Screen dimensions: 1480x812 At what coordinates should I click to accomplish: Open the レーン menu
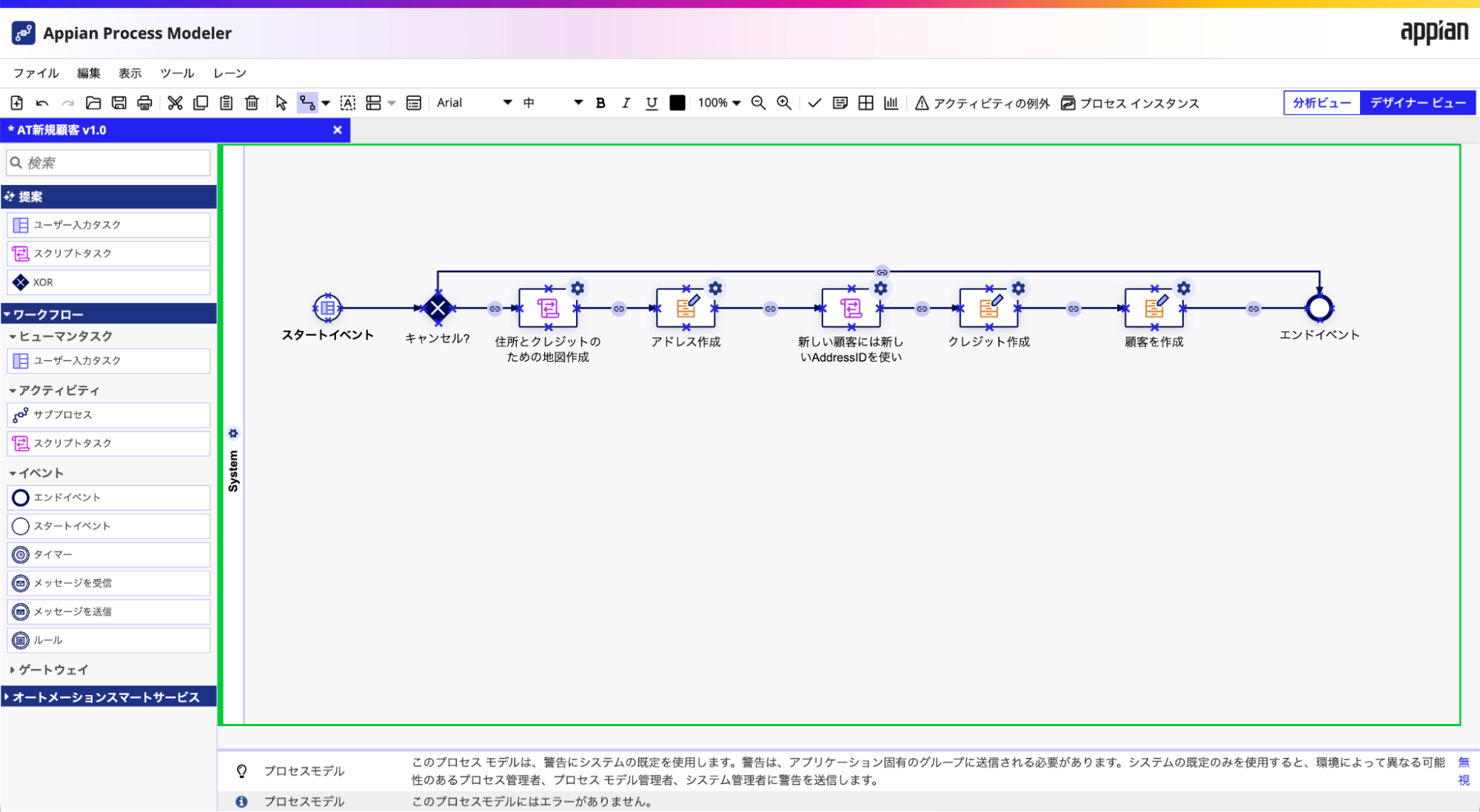tap(230, 73)
